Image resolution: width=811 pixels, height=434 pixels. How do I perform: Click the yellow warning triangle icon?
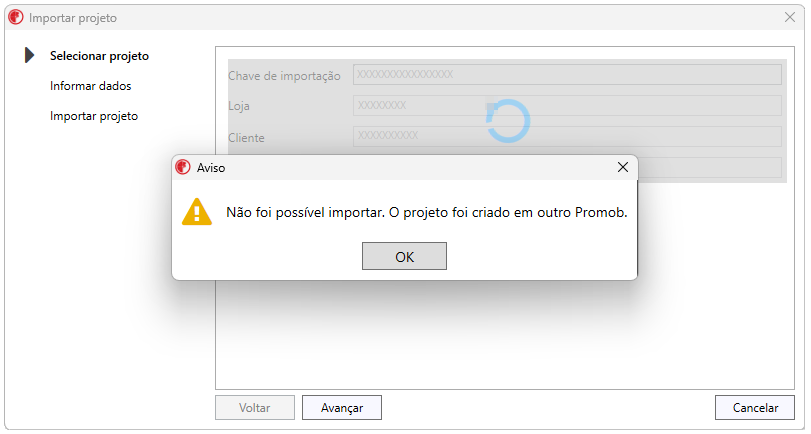(x=197, y=212)
